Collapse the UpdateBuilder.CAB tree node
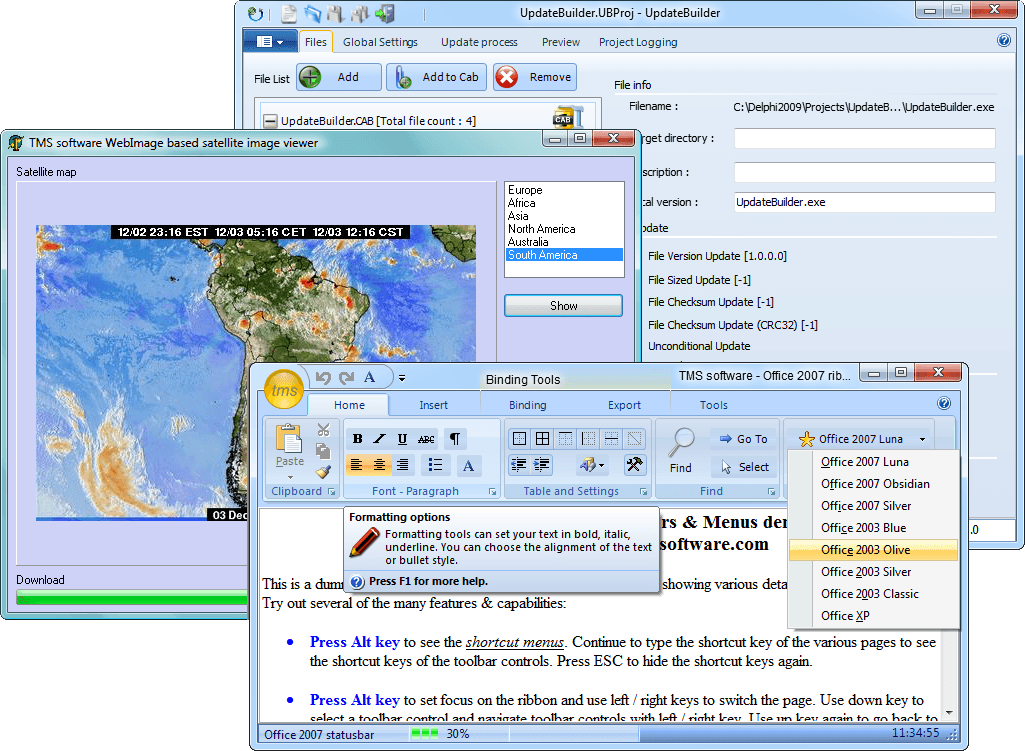This screenshot has width=1025, height=751. (x=270, y=121)
